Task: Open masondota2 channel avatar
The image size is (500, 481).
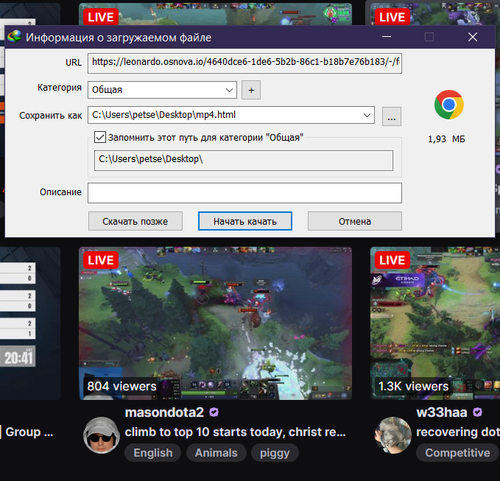Action: coord(101,435)
